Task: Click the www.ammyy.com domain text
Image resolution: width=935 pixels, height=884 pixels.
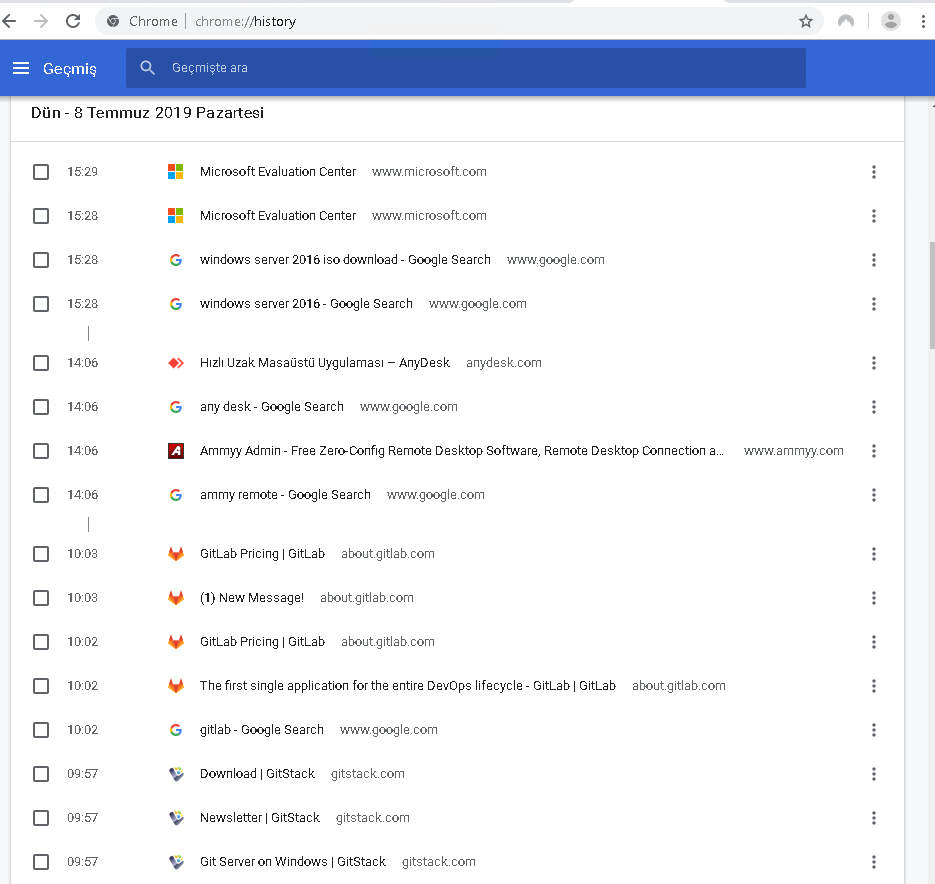Action: [794, 451]
